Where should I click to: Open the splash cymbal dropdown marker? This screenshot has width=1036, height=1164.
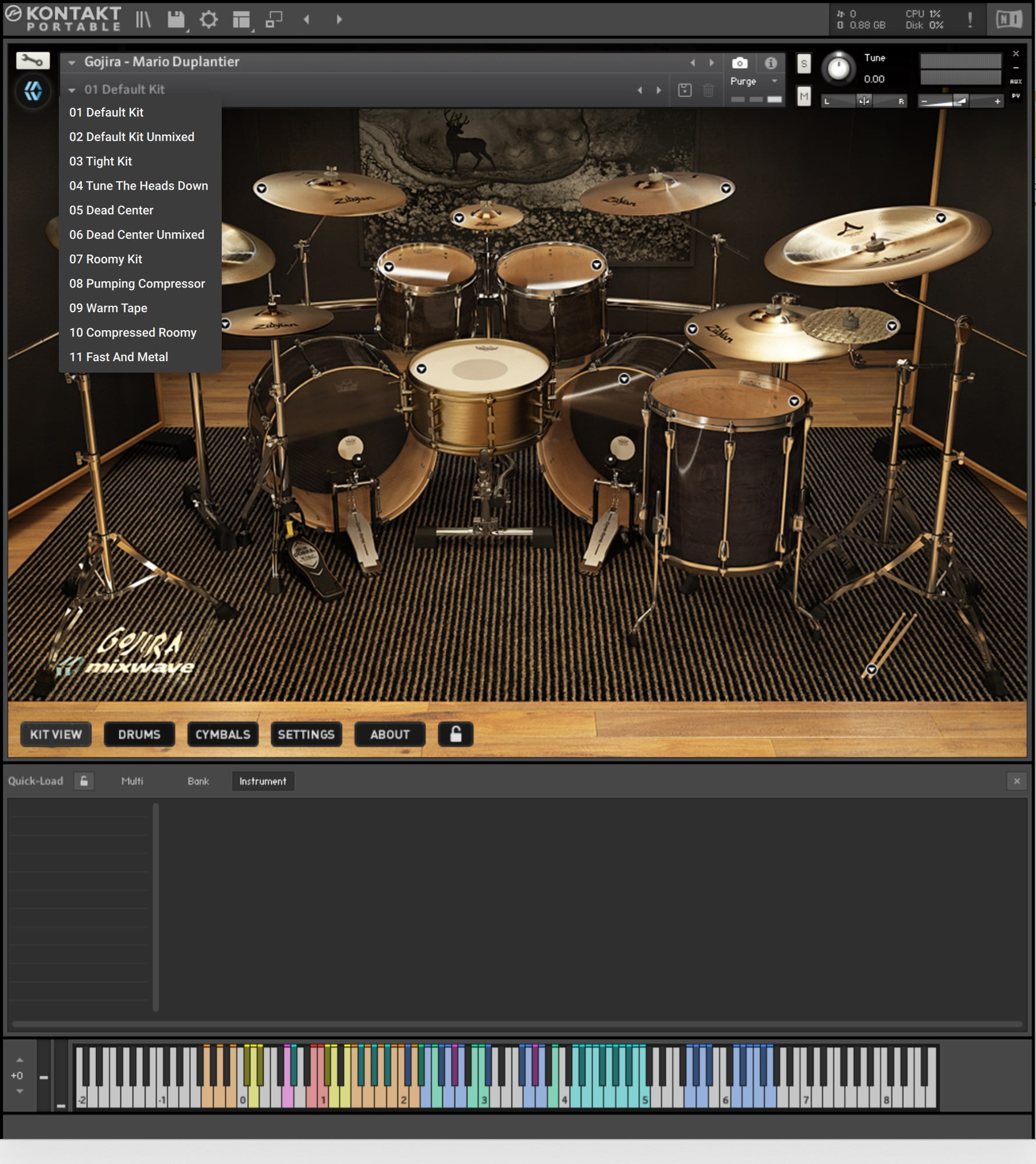(x=459, y=218)
